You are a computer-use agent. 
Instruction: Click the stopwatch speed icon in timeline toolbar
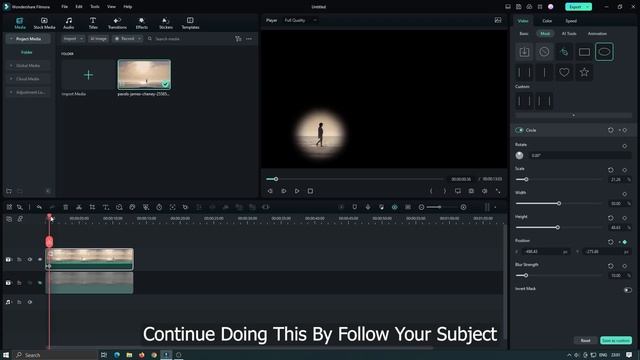coord(159,207)
